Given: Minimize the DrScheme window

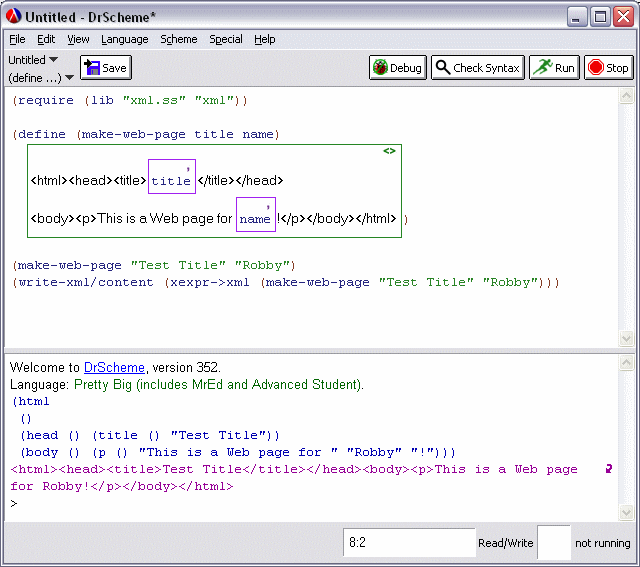Looking at the screenshot, I should (576, 17).
